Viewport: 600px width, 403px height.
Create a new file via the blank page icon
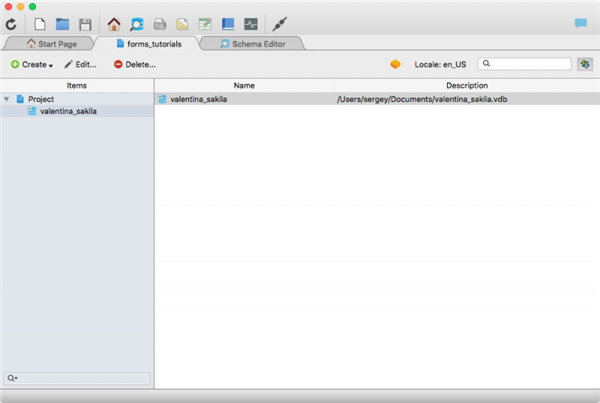41,22
